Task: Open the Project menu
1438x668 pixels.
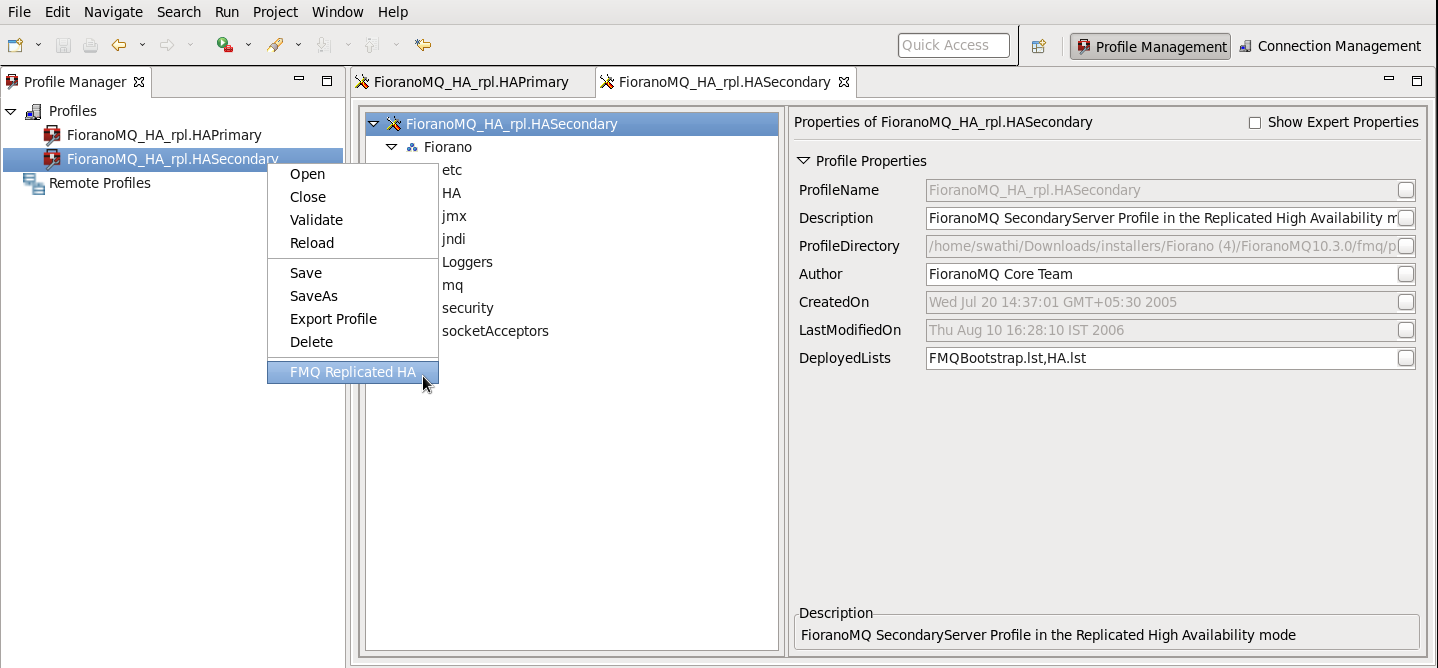Action: click(275, 12)
